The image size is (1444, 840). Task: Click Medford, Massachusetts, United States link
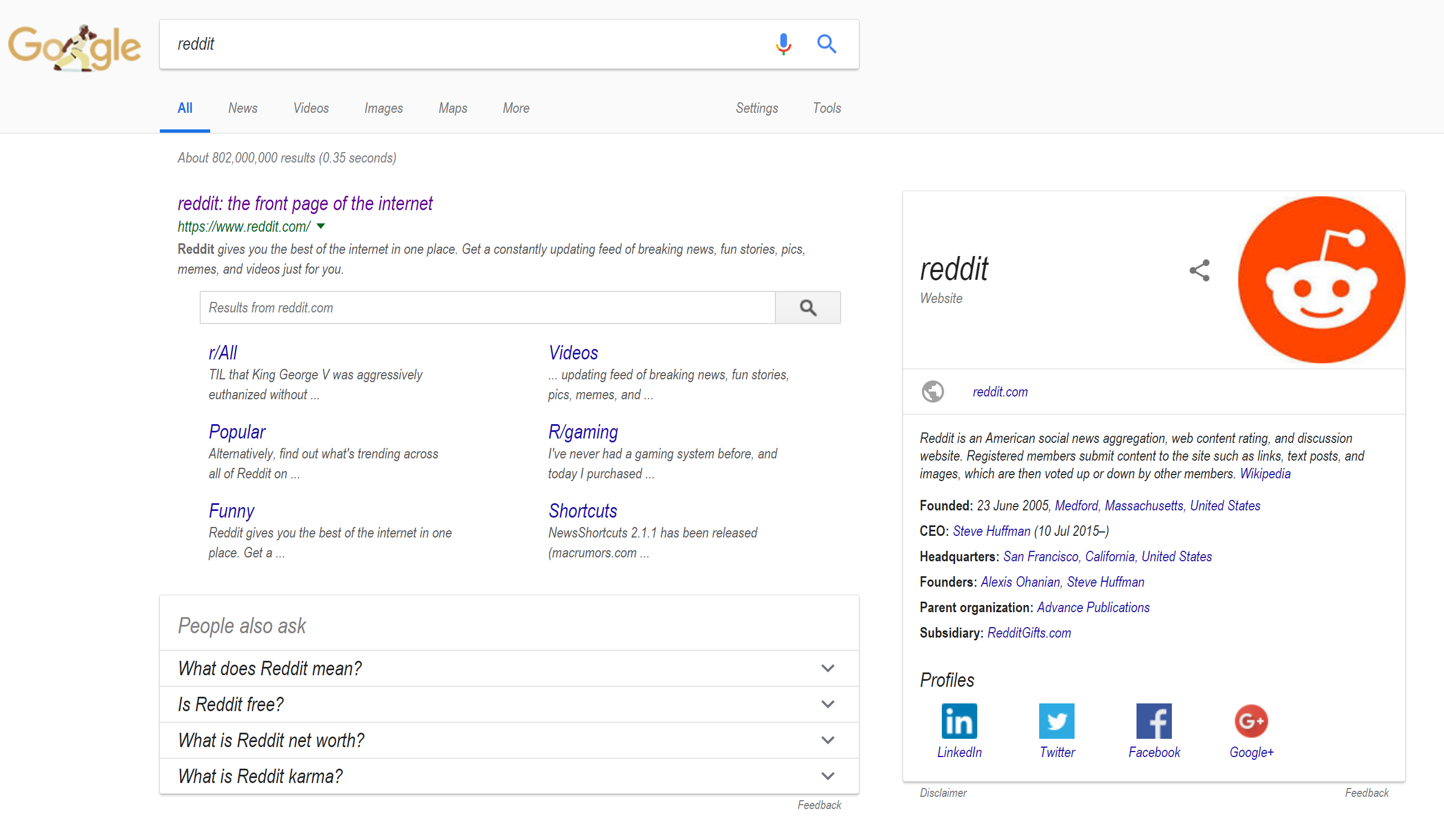point(1158,506)
